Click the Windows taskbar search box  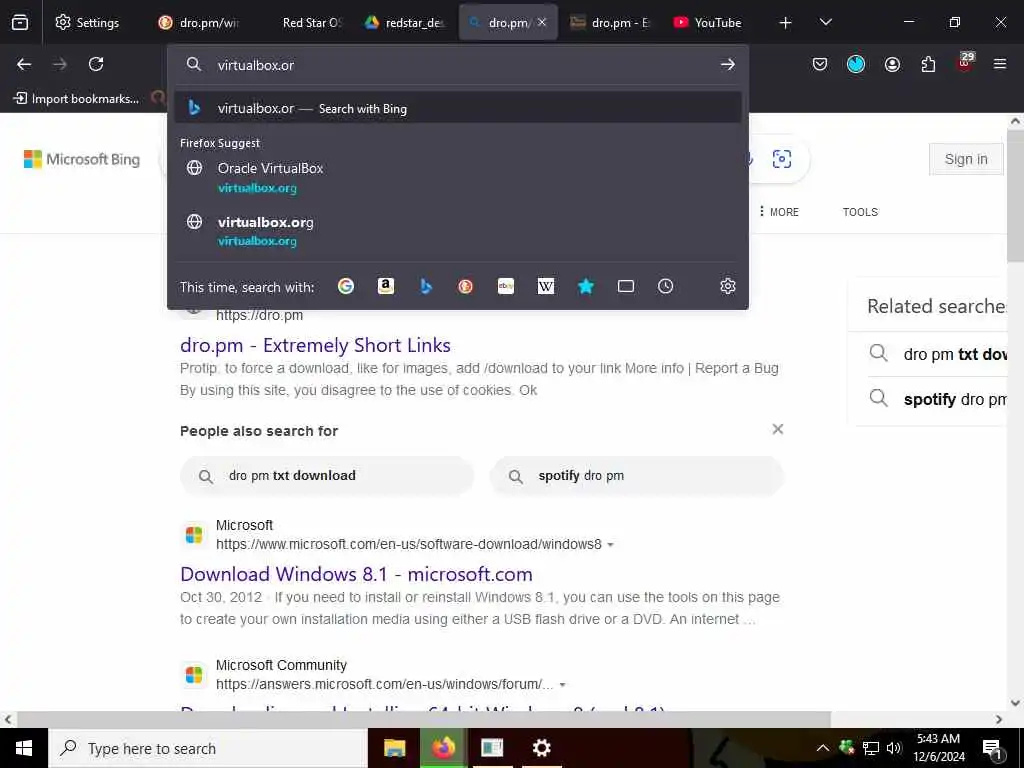(x=208, y=748)
